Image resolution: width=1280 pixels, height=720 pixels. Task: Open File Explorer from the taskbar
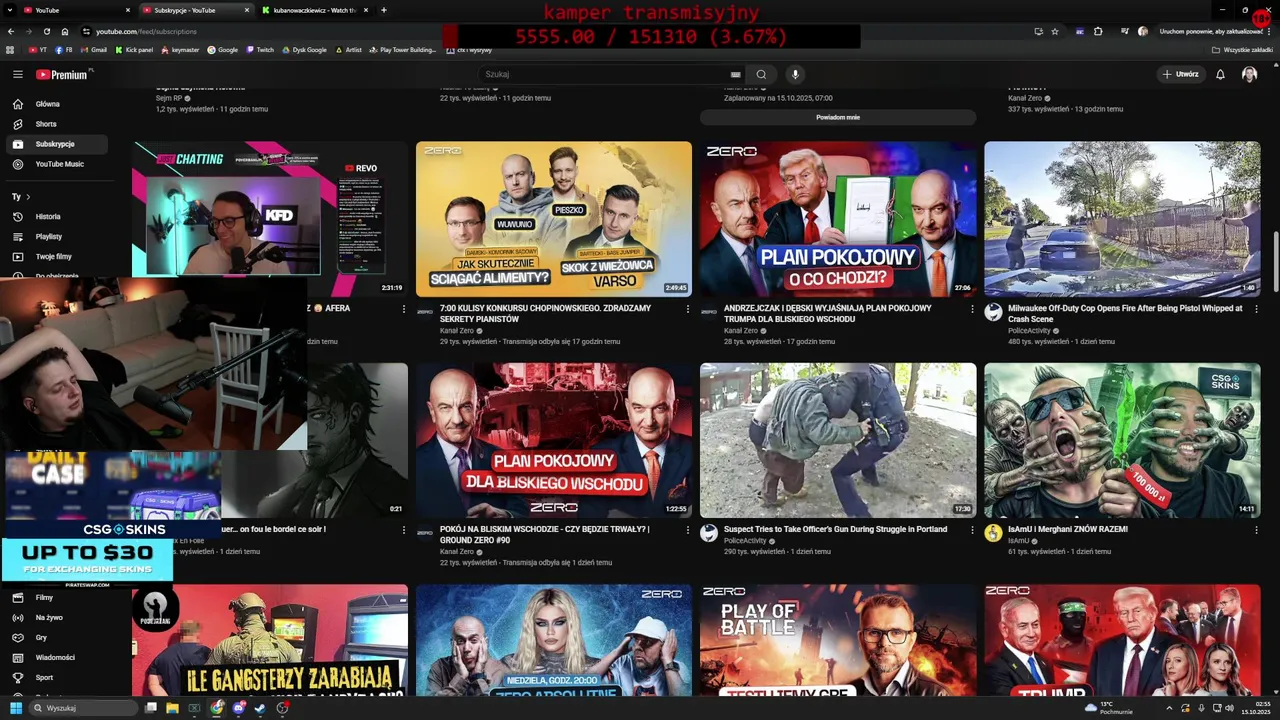point(172,708)
